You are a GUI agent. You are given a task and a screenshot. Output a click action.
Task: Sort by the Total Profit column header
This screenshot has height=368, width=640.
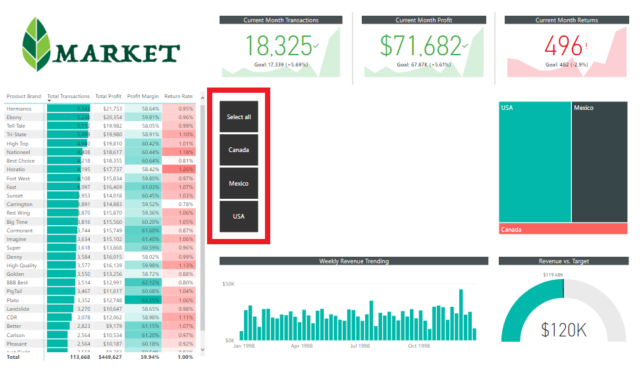[x=108, y=96]
